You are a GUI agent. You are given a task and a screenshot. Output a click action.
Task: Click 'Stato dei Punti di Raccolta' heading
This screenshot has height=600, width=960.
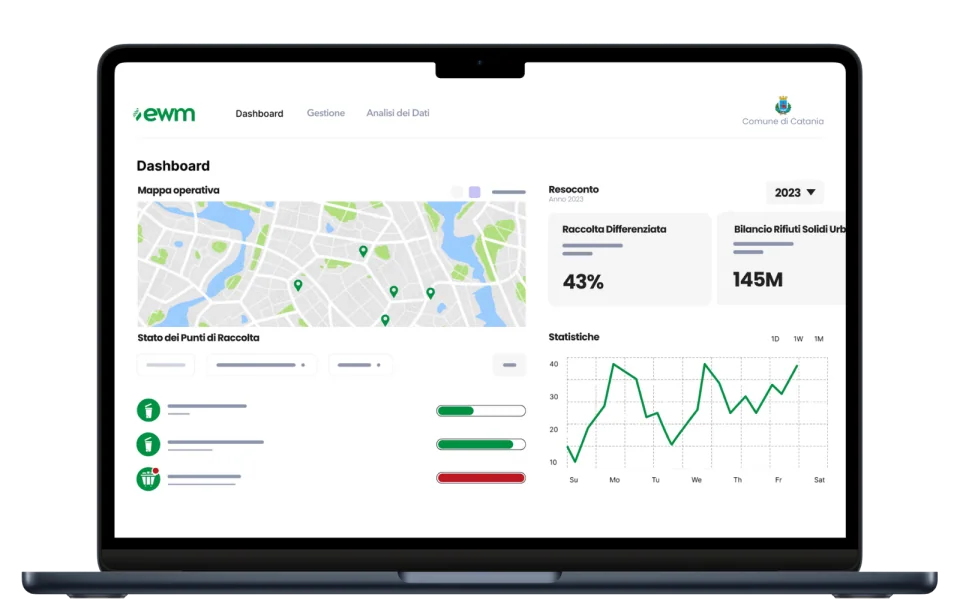tap(198, 337)
